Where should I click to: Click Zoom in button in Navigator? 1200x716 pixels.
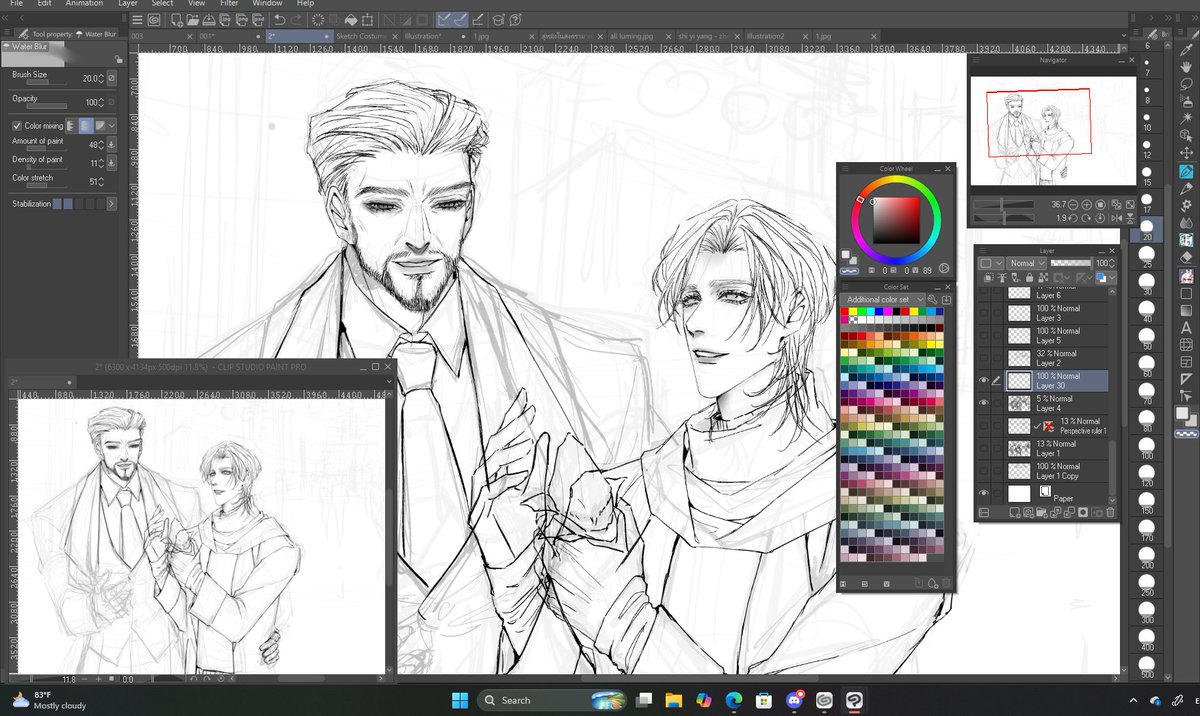coord(1085,204)
